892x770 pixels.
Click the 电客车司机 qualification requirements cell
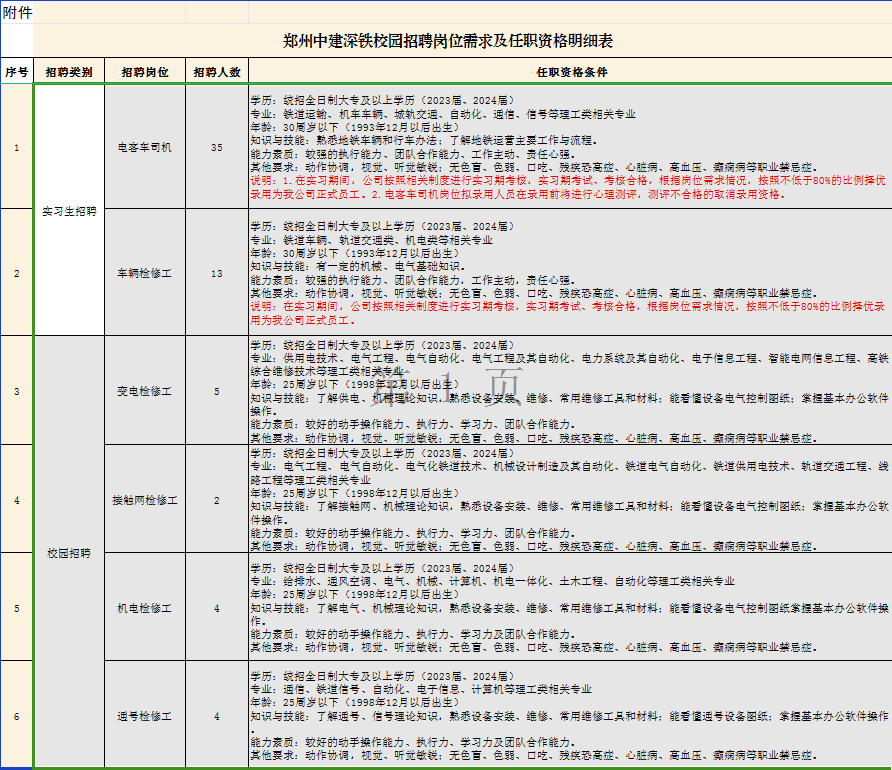(571, 147)
